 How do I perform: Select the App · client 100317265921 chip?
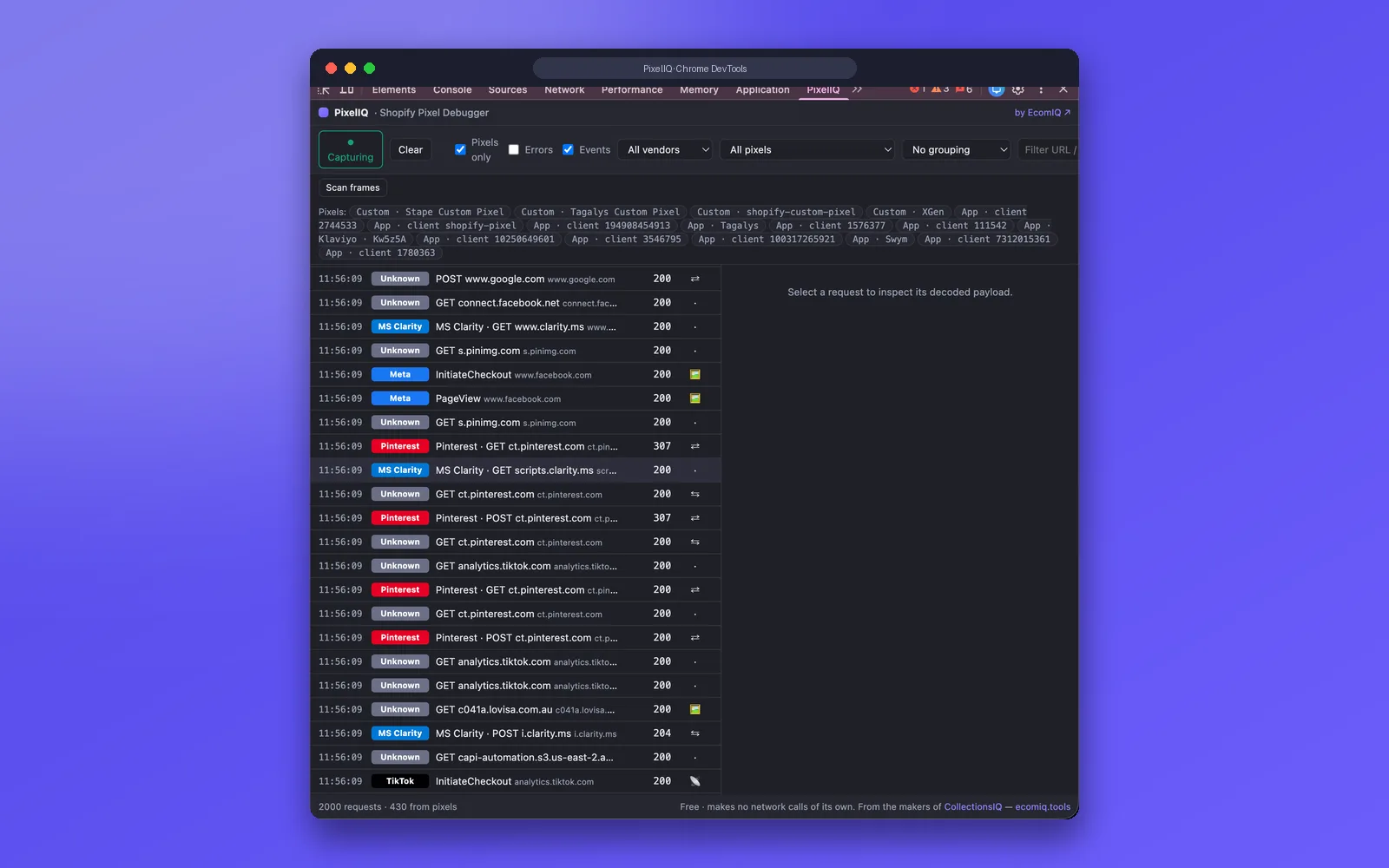(767, 240)
